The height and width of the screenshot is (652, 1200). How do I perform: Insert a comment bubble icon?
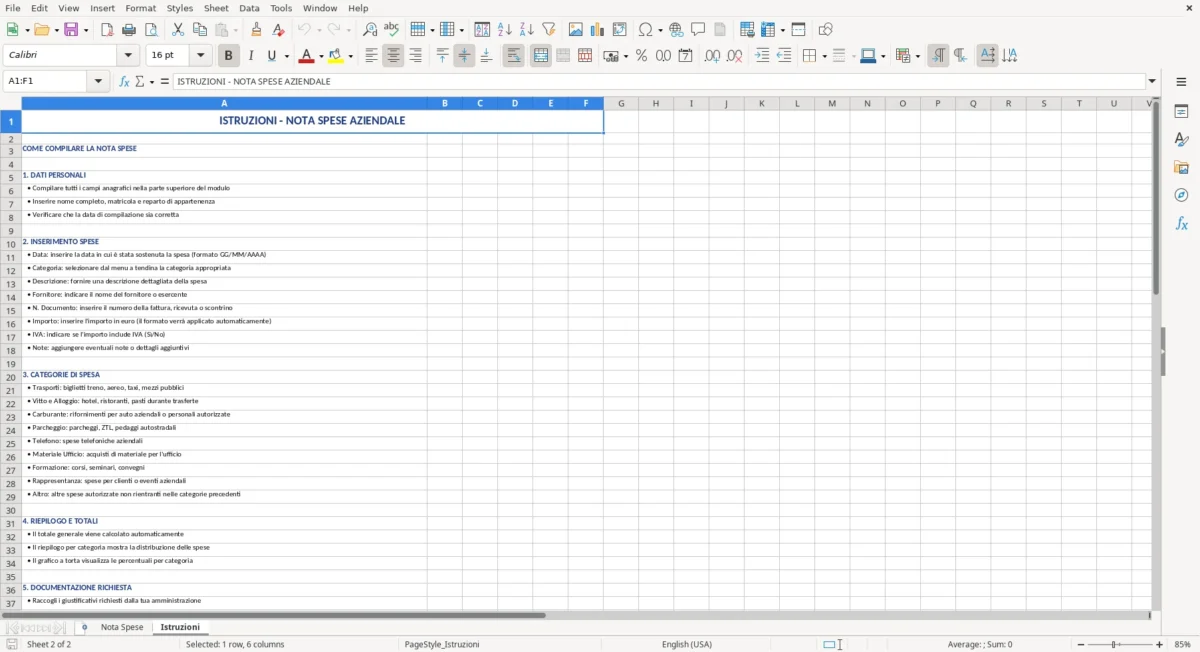[x=698, y=30]
